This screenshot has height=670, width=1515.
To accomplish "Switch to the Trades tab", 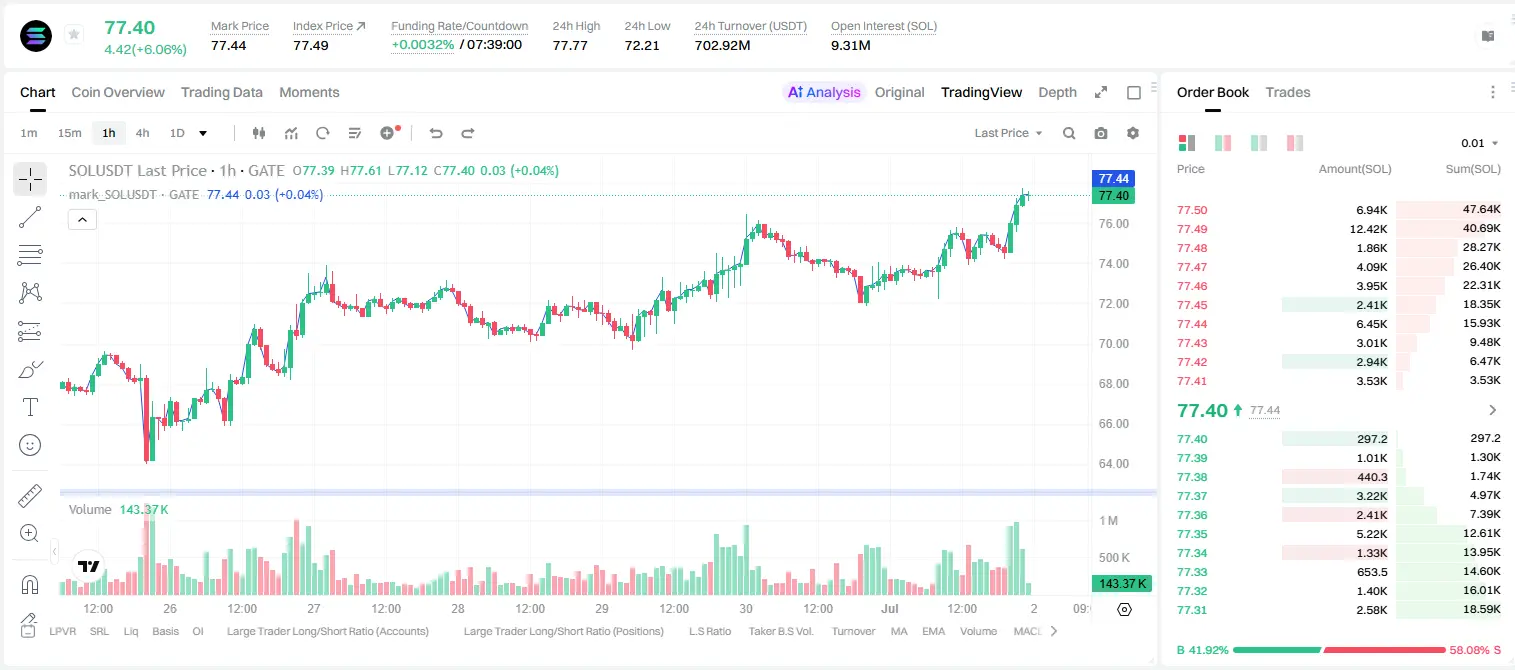I will [x=1288, y=92].
